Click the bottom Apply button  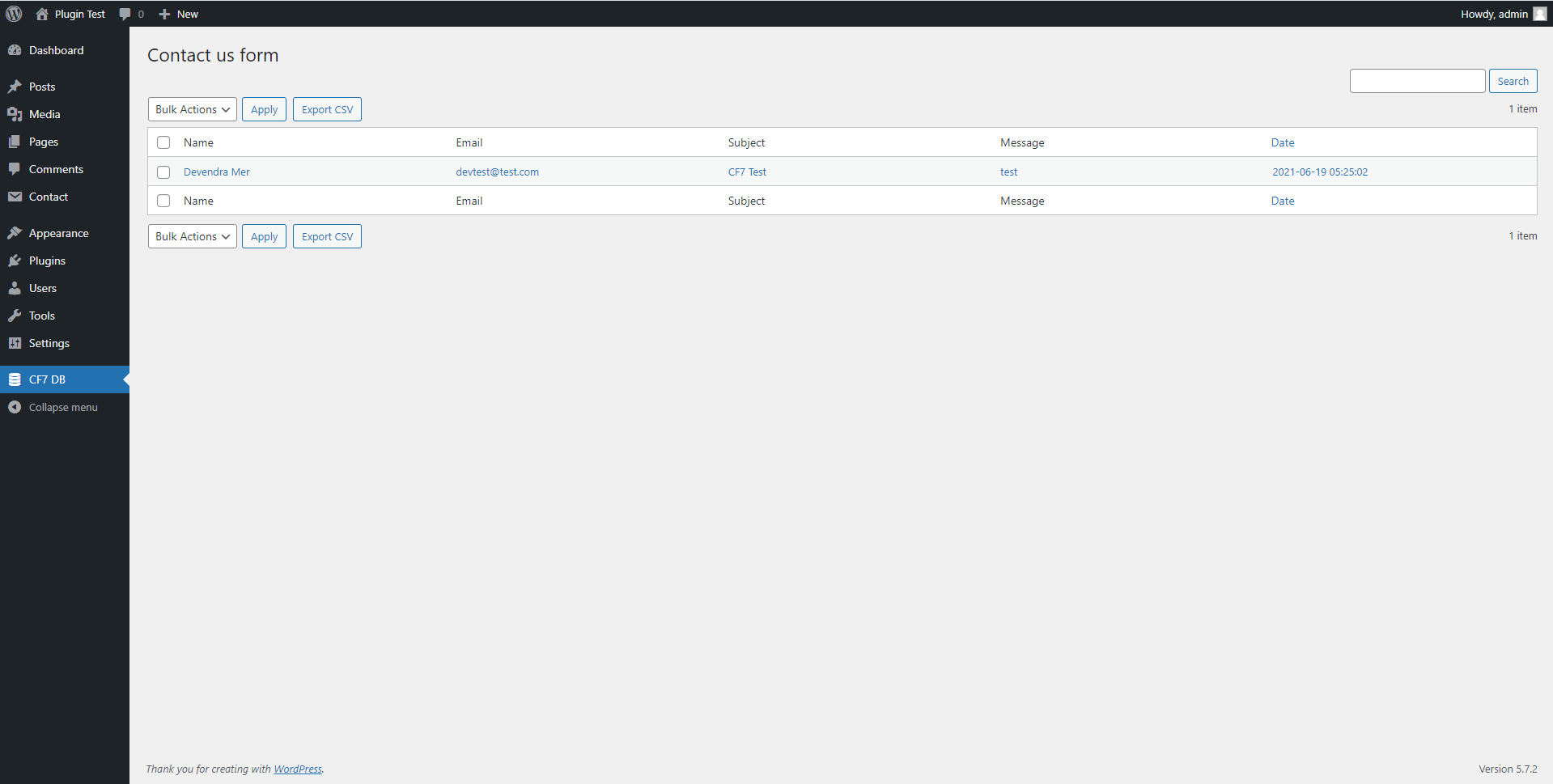[x=264, y=236]
